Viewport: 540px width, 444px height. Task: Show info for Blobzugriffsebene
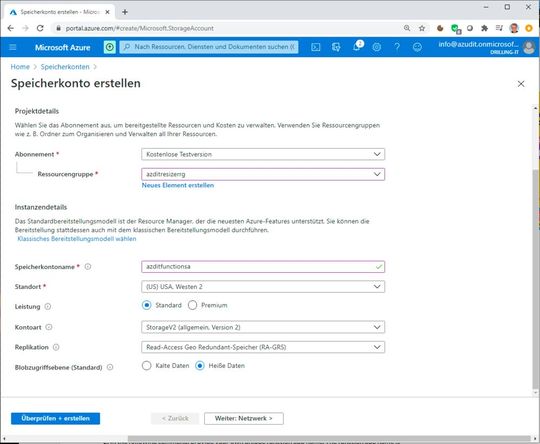pyautogui.click(x=110, y=367)
